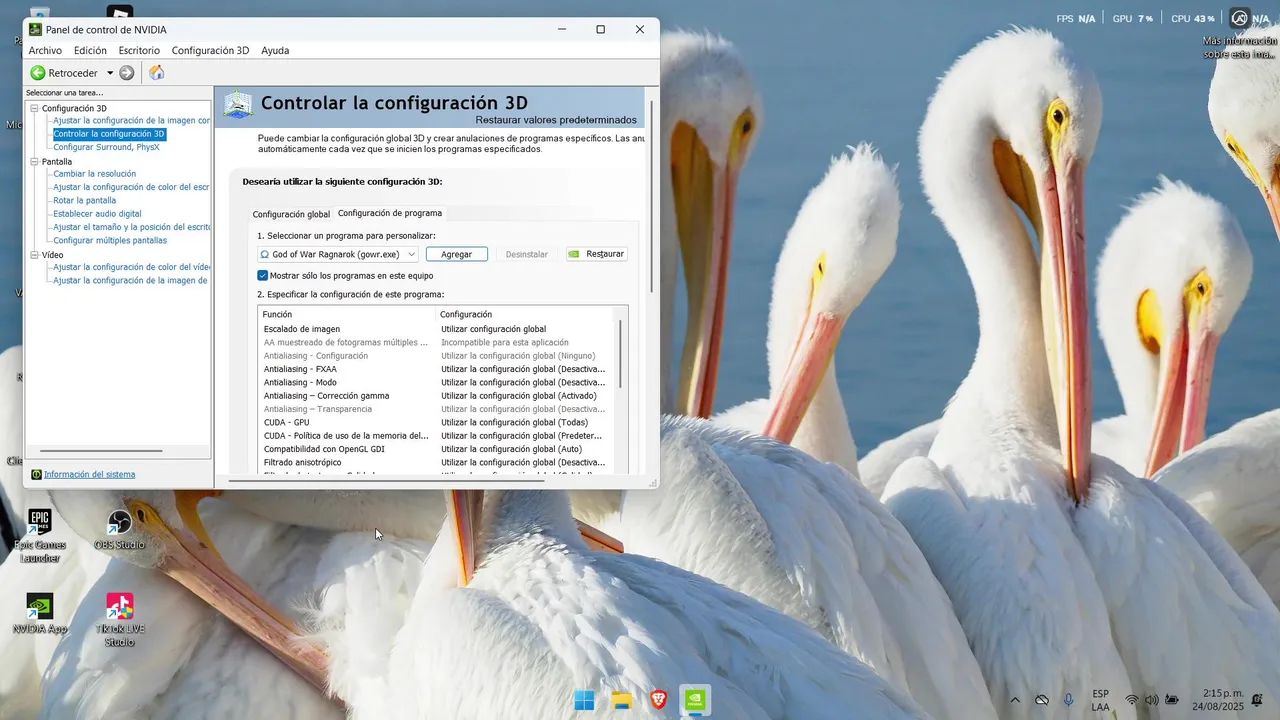Screen dimensions: 1280x720
Task: Click Restaurar valores predeterminados link
Action: tap(556, 120)
